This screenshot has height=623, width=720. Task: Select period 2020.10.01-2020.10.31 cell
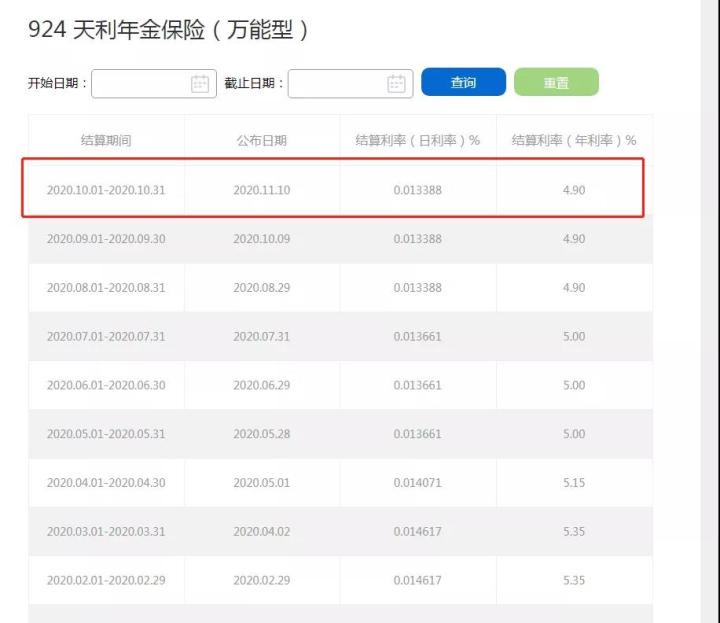click(106, 190)
